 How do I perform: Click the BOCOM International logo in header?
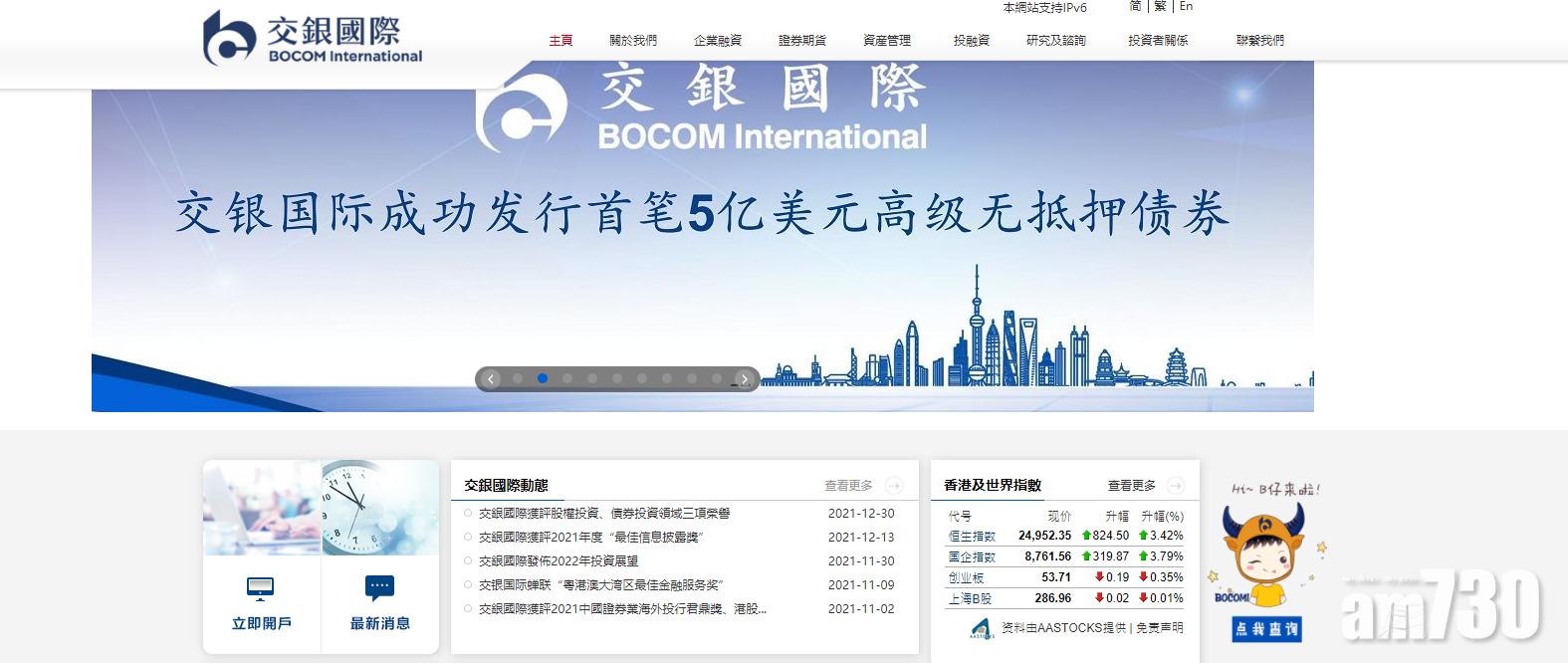pos(313,39)
